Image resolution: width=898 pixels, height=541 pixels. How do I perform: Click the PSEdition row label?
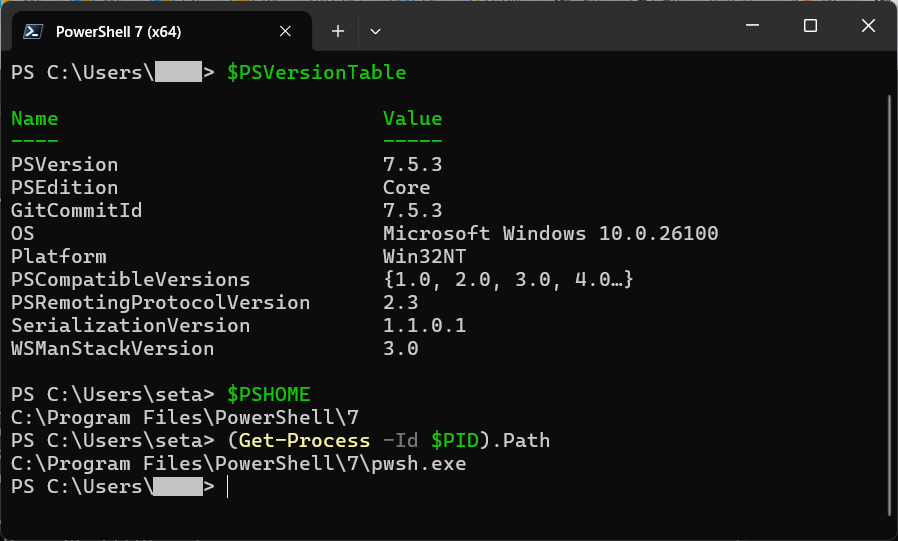[65, 188]
